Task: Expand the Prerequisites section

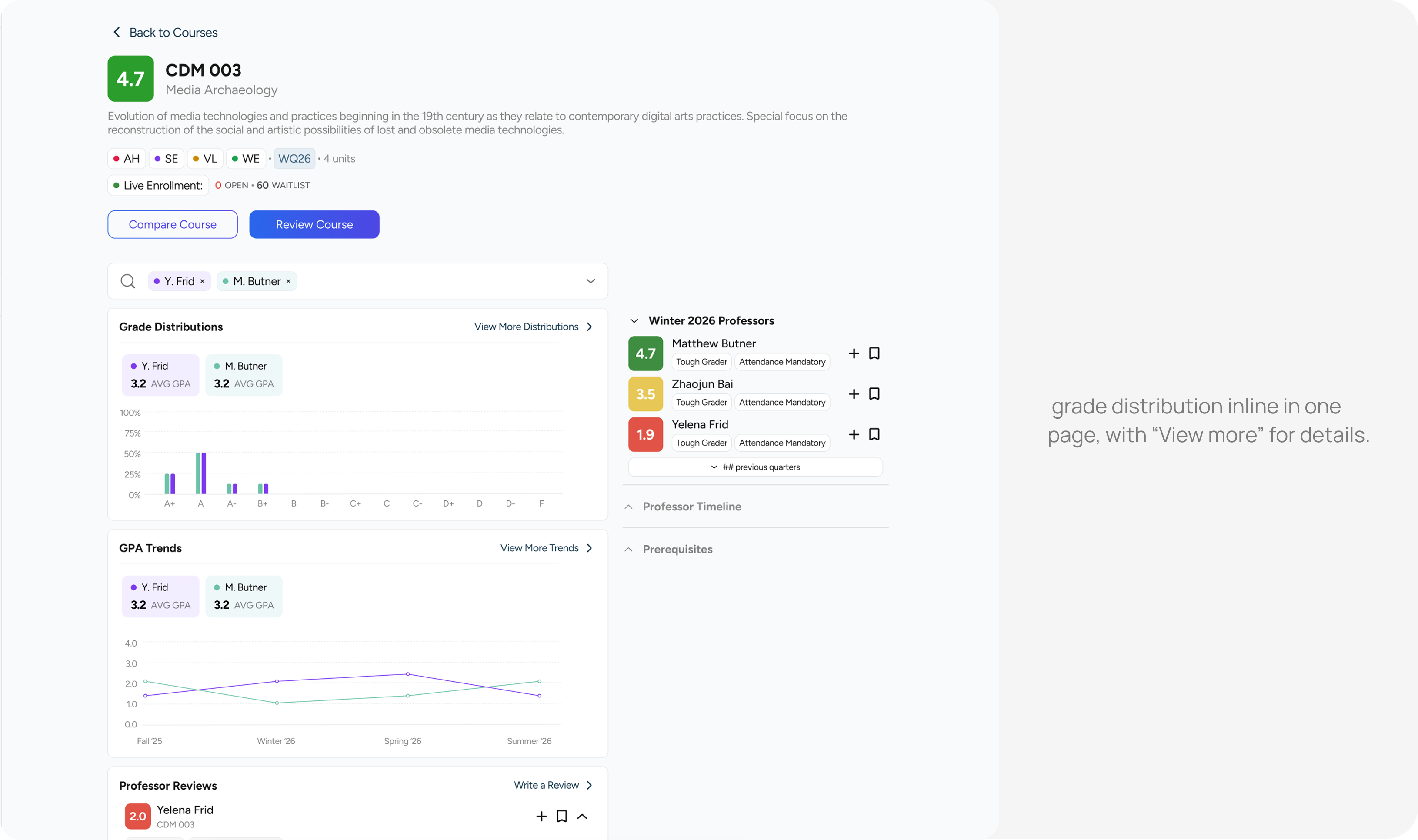Action: pyautogui.click(x=628, y=550)
